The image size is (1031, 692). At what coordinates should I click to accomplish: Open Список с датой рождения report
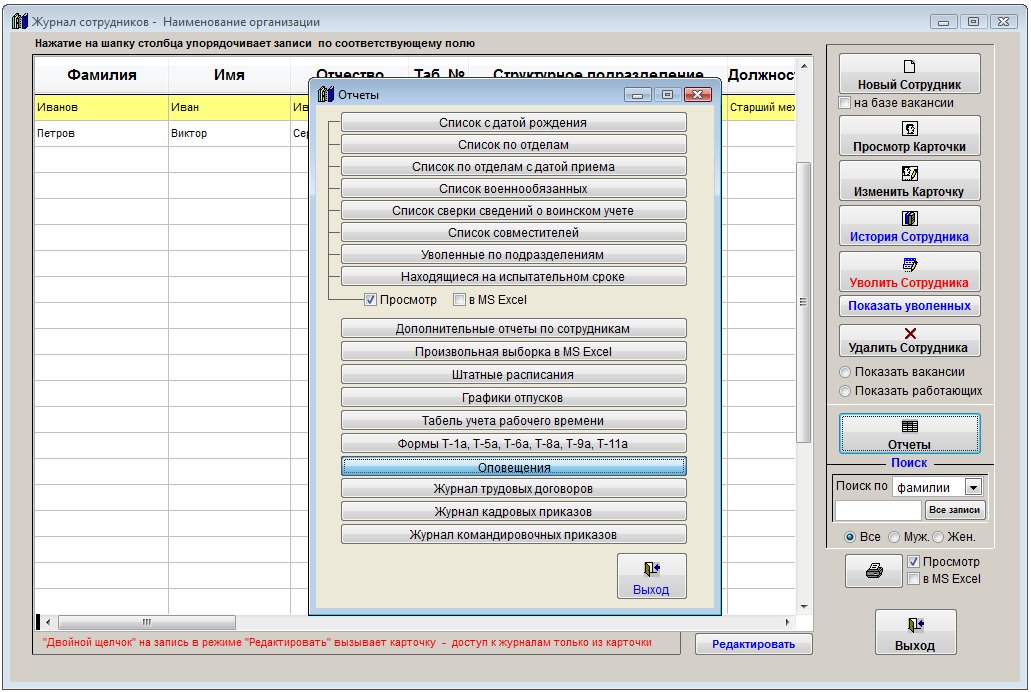pos(514,122)
